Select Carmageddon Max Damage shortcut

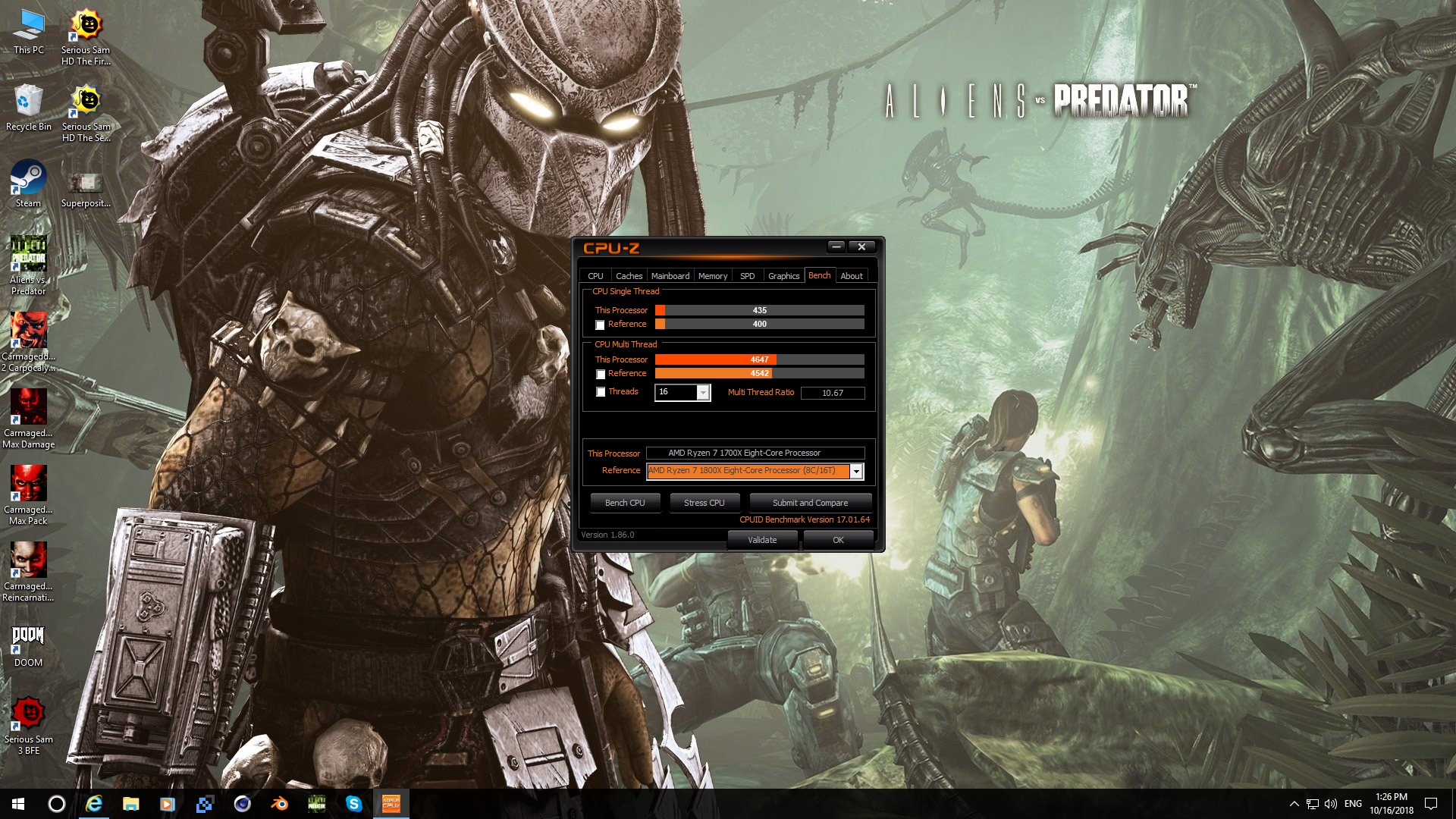pos(29,419)
